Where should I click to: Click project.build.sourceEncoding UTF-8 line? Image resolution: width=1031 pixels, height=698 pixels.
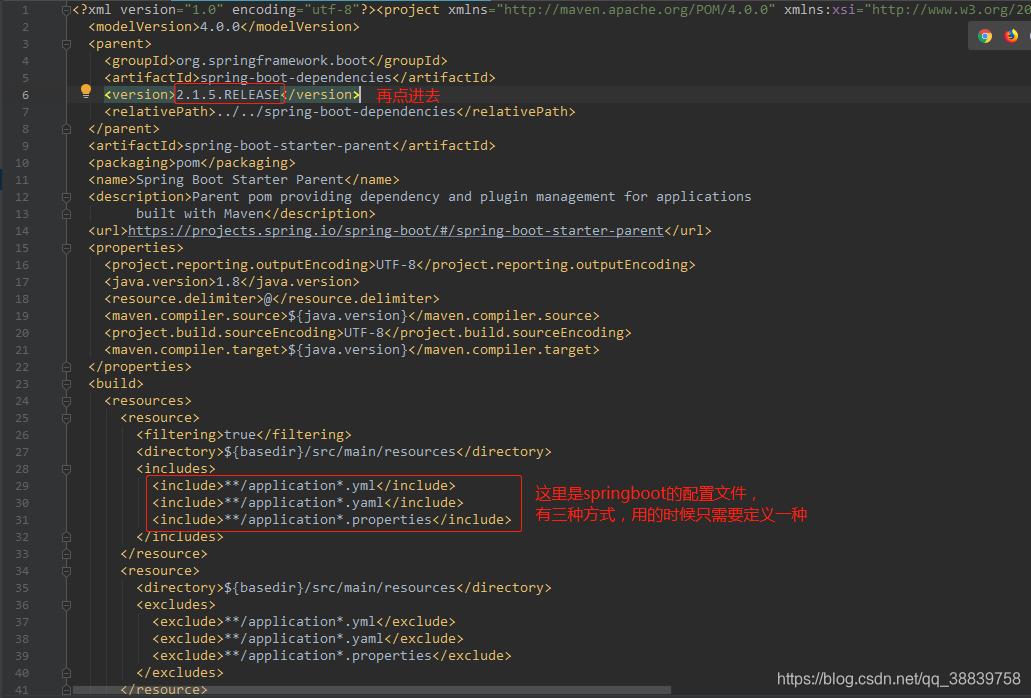click(x=368, y=333)
